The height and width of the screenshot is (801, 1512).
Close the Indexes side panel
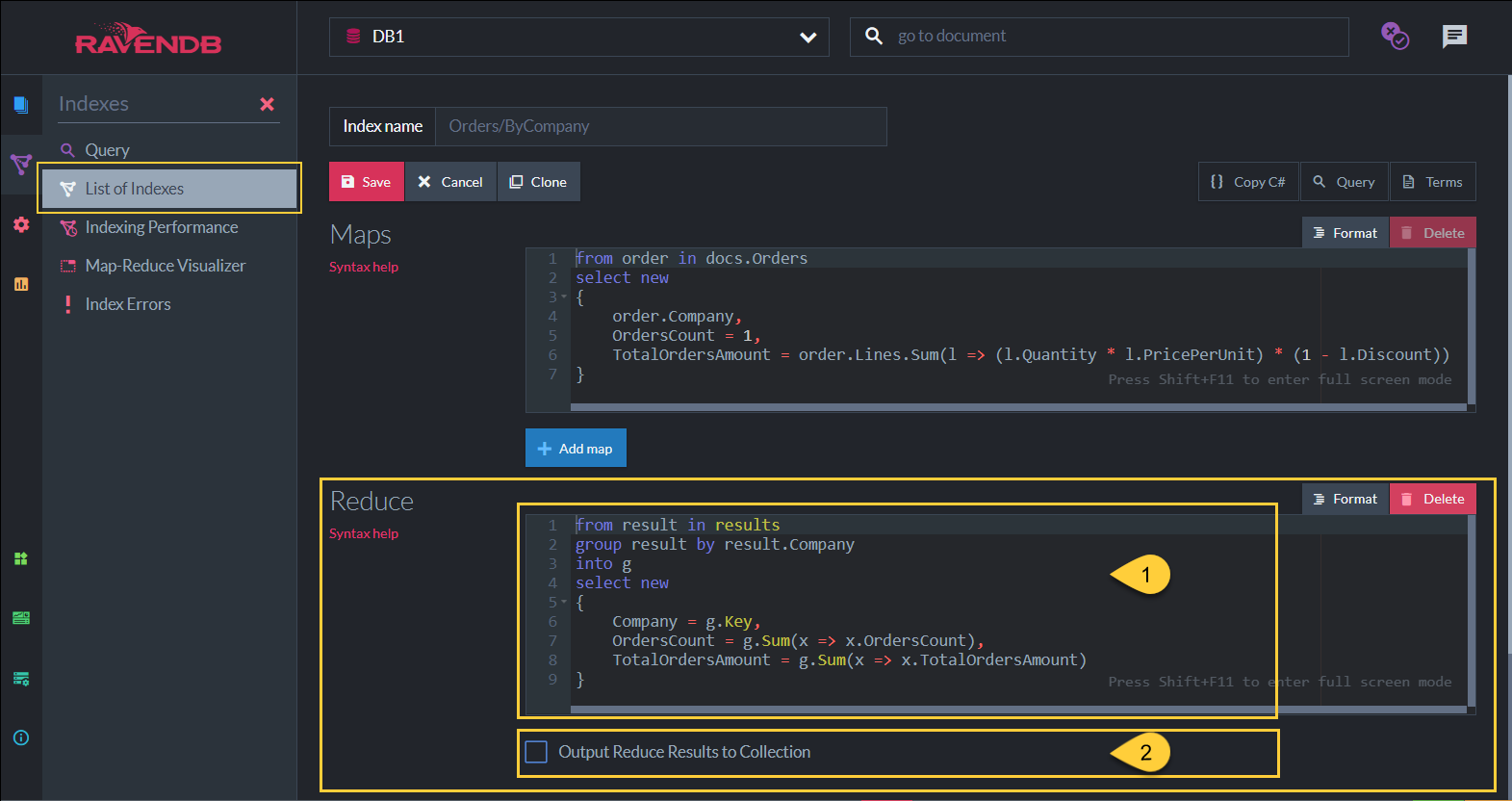268,104
